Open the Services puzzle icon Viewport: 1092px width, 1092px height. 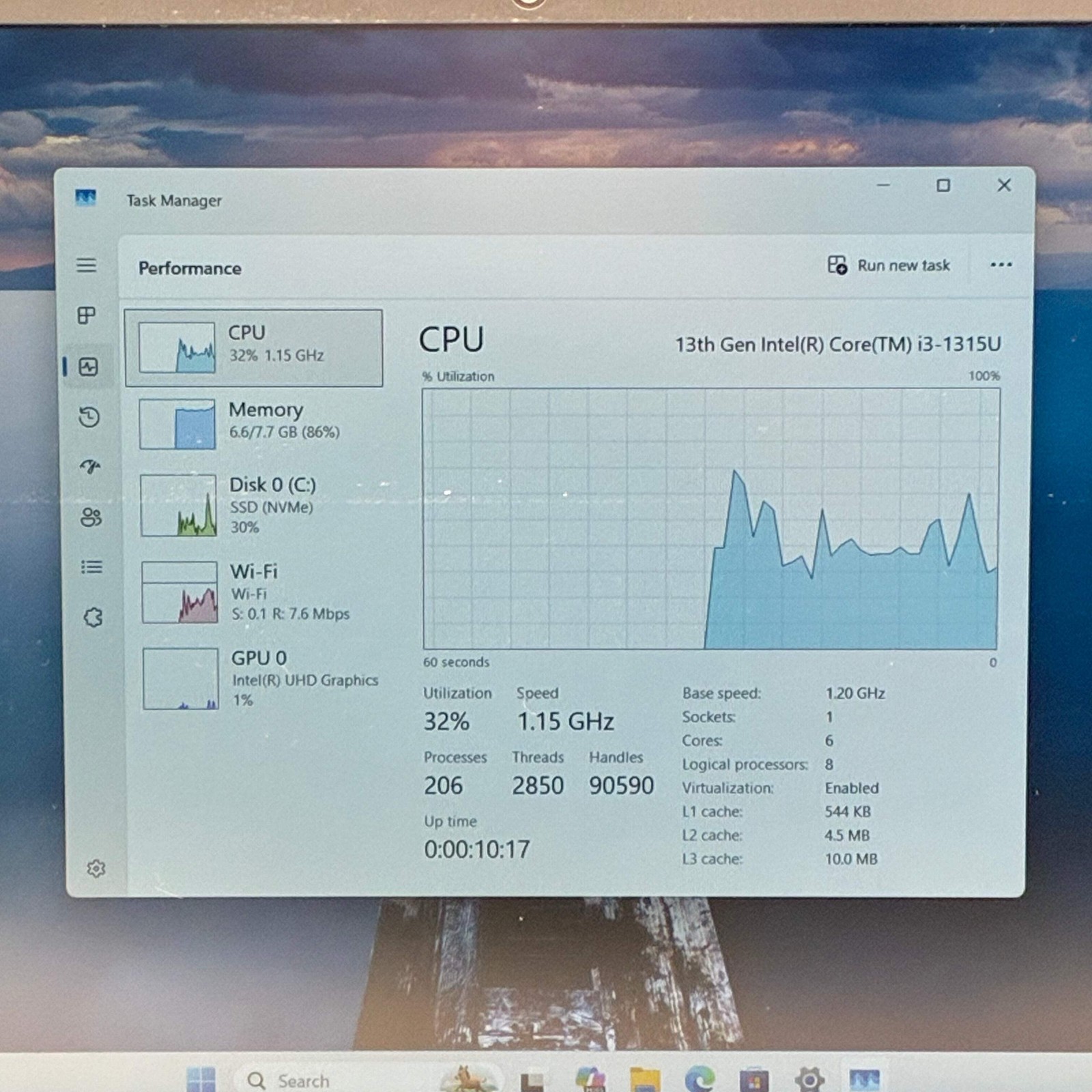93,618
